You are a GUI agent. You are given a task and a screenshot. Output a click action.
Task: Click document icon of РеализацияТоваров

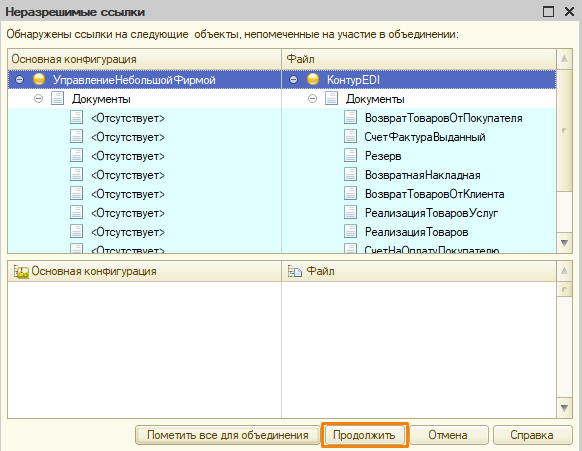(350, 231)
